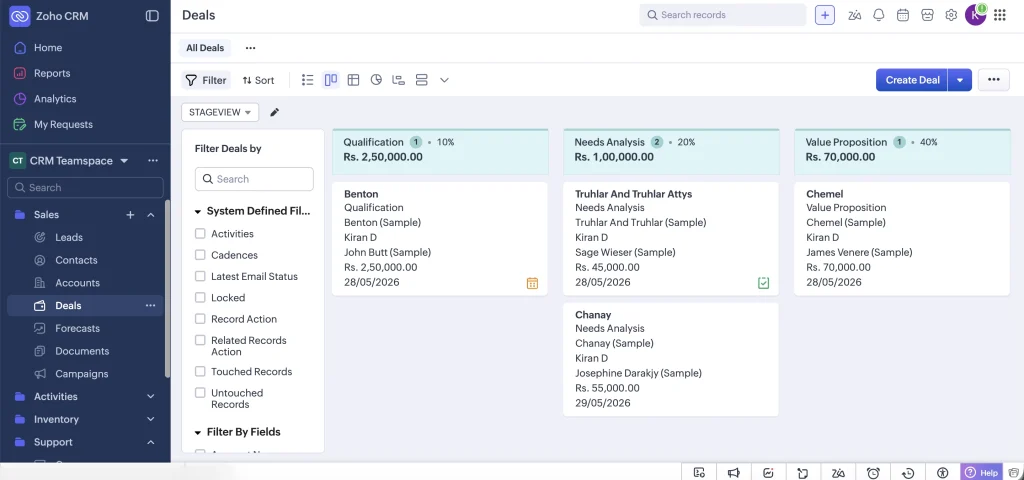Open more options beside Create Deal
The image size is (1024, 480).
pyautogui.click(x=993, y=80)
